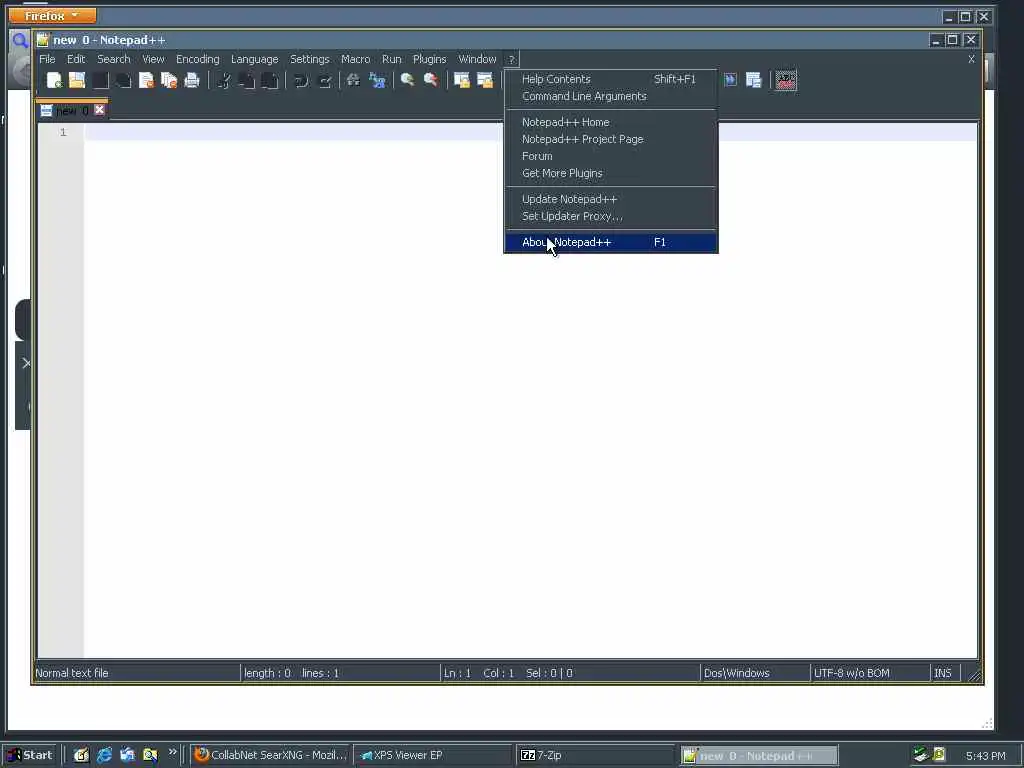Click the Save toolbar icon

pos(100,80)
